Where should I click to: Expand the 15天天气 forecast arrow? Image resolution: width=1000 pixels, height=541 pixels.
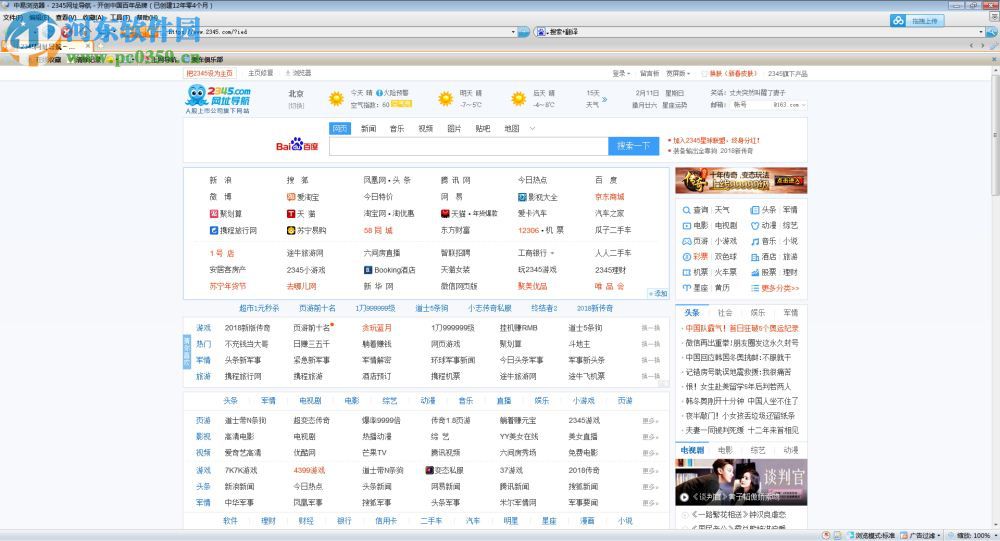605,99
